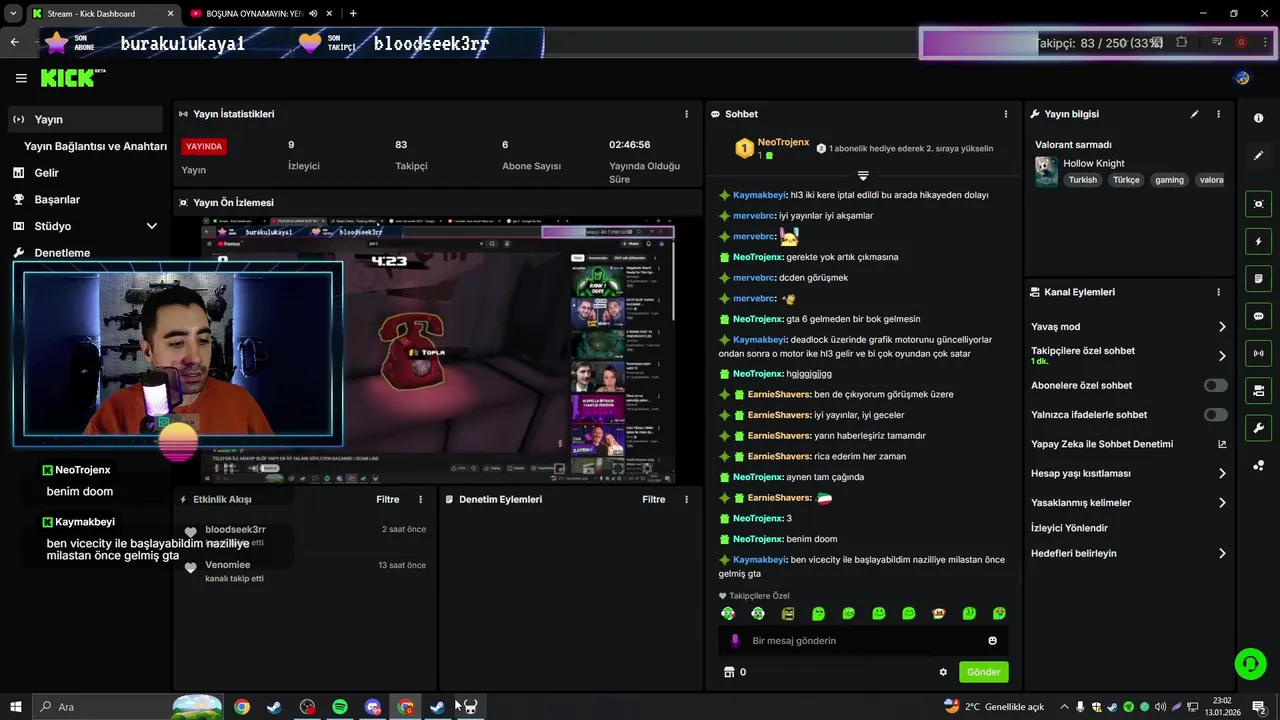The height and width of the screenshot is (720, 1280).
Task: Open the profile avatar at top right
Action: coord(1242,78)
